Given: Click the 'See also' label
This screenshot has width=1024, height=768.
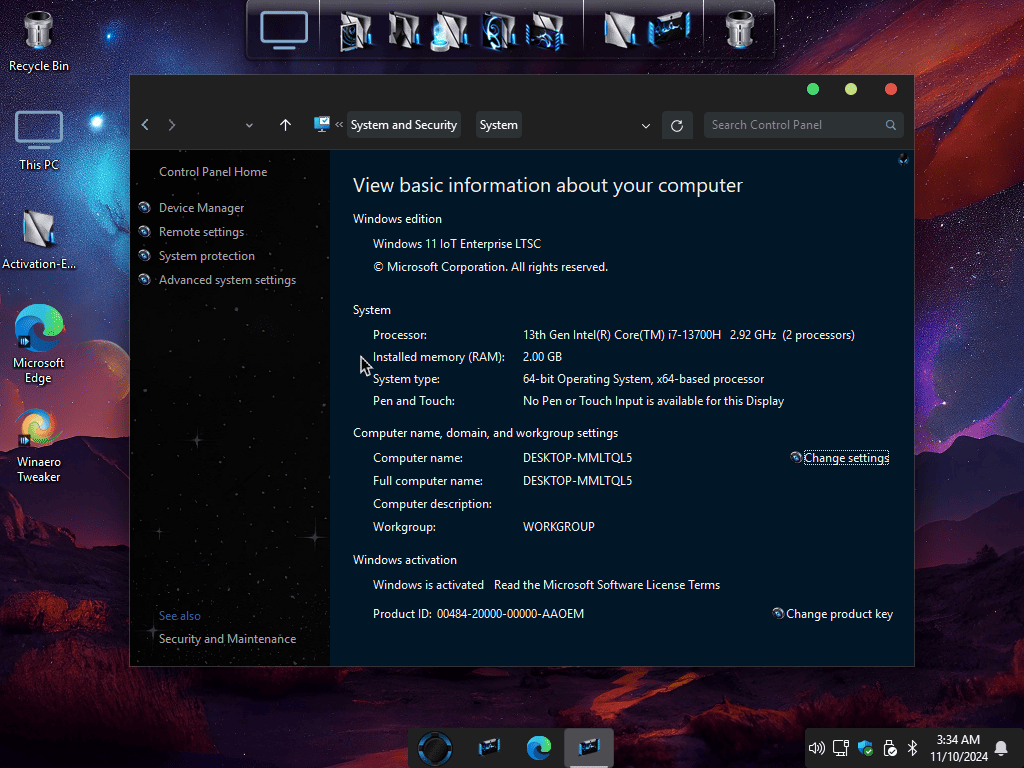Looking at the screenshot, I should click(x=180, y=616).
